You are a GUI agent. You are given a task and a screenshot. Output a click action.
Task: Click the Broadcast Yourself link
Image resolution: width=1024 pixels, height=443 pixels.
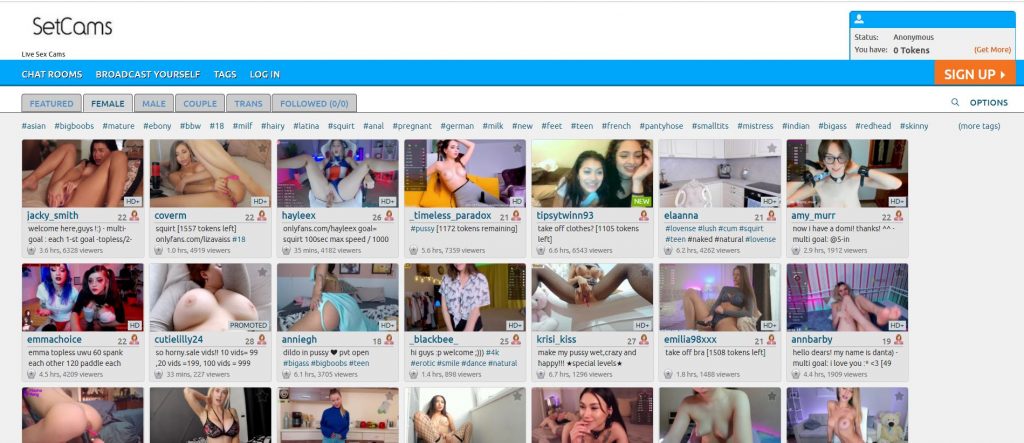148,74
